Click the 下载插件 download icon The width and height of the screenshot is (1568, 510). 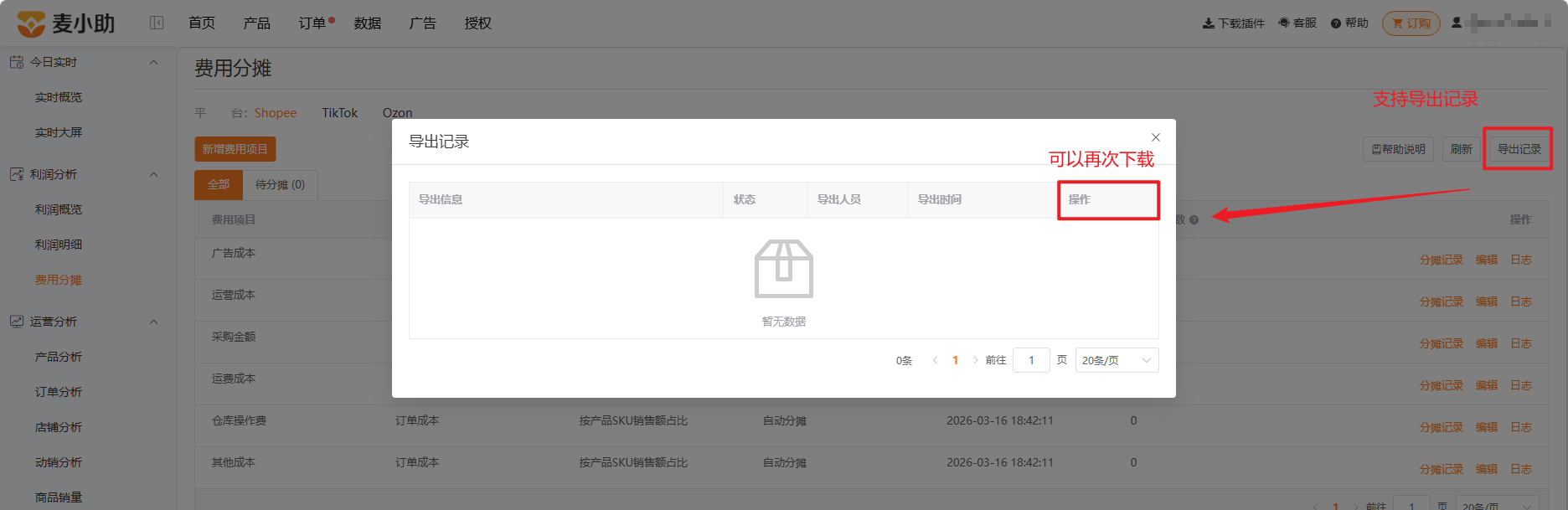point(1208,23)
